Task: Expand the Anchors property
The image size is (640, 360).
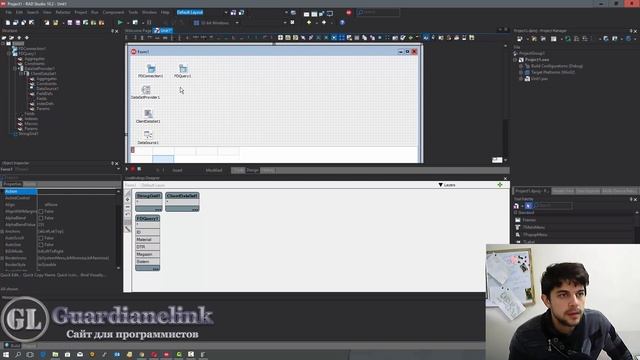Action: tap(2, 231)
